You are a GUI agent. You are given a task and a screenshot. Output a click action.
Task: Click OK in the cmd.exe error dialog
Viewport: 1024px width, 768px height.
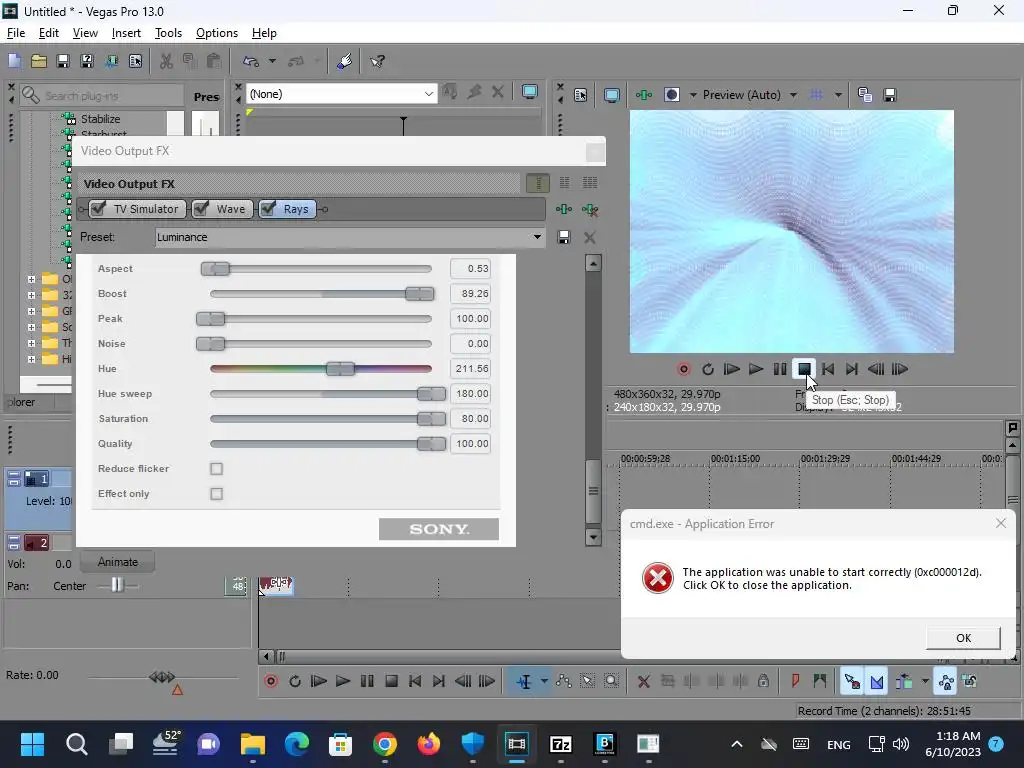click(x=963, y=638)
